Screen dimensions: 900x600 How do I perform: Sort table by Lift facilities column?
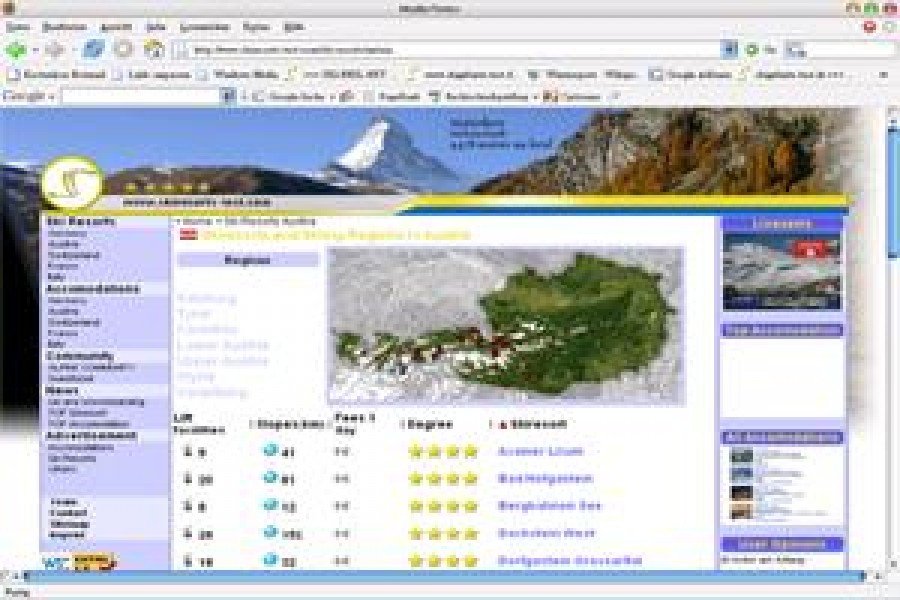click(x=198, y=424)
